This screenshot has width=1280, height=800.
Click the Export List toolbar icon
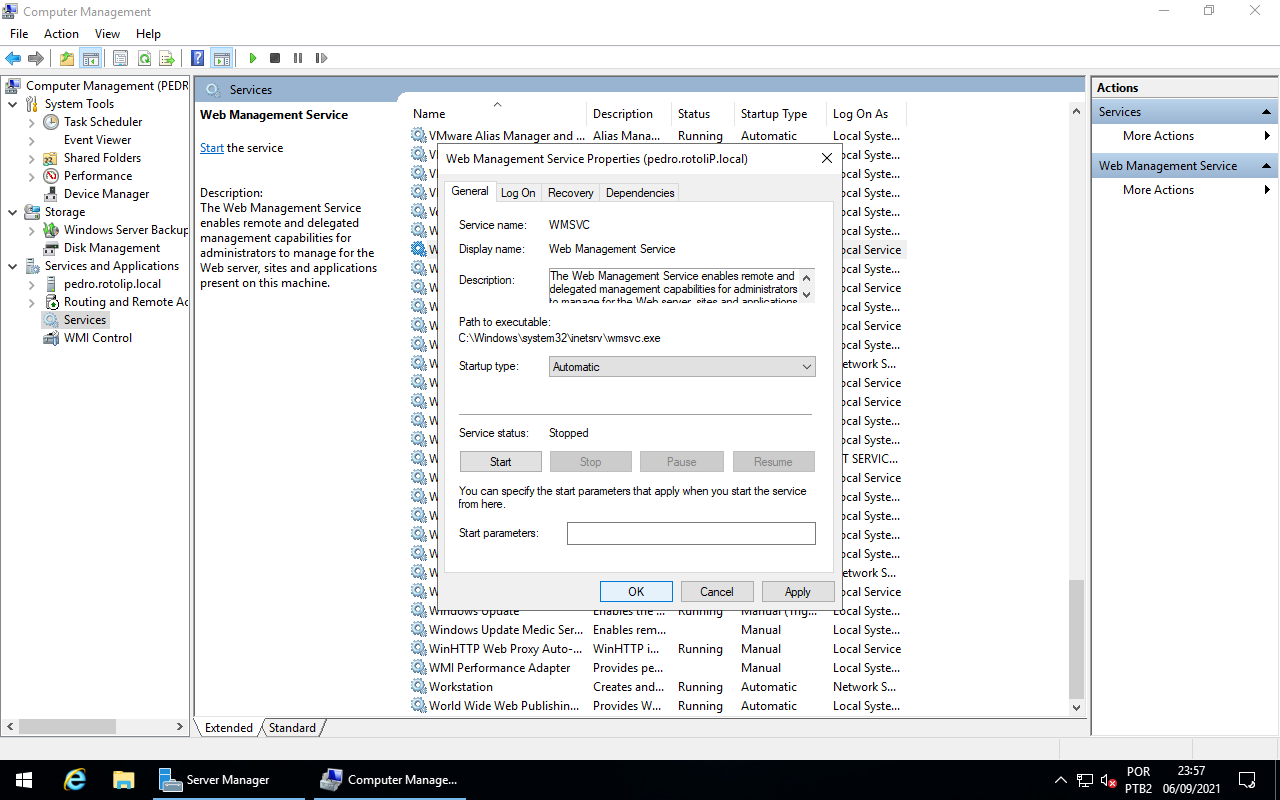pyautogui.click(x=167, y=58)
